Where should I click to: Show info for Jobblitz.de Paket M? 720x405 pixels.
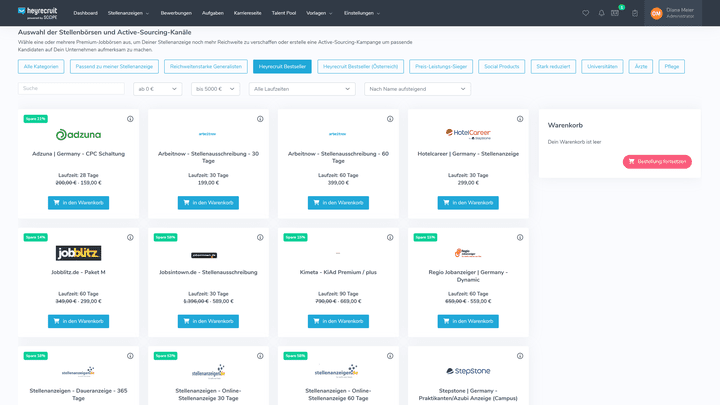point(130,237)
